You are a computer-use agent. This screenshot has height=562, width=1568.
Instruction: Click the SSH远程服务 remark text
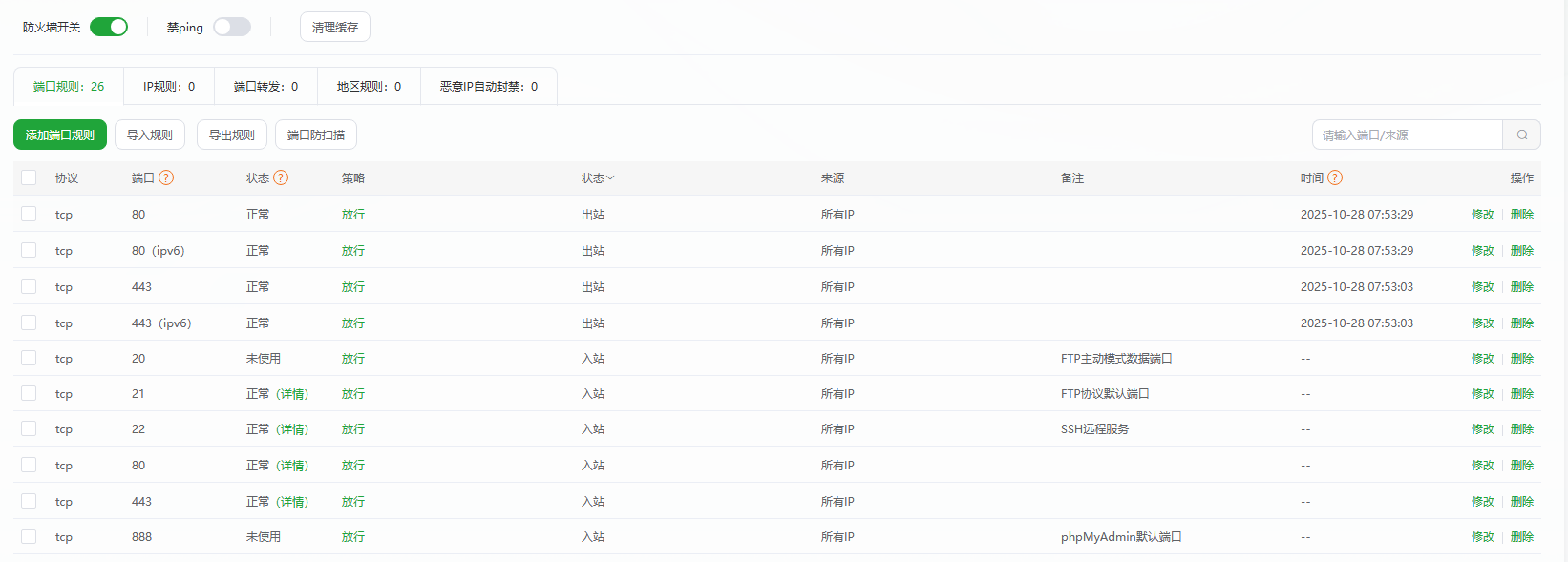(1094, 429)
